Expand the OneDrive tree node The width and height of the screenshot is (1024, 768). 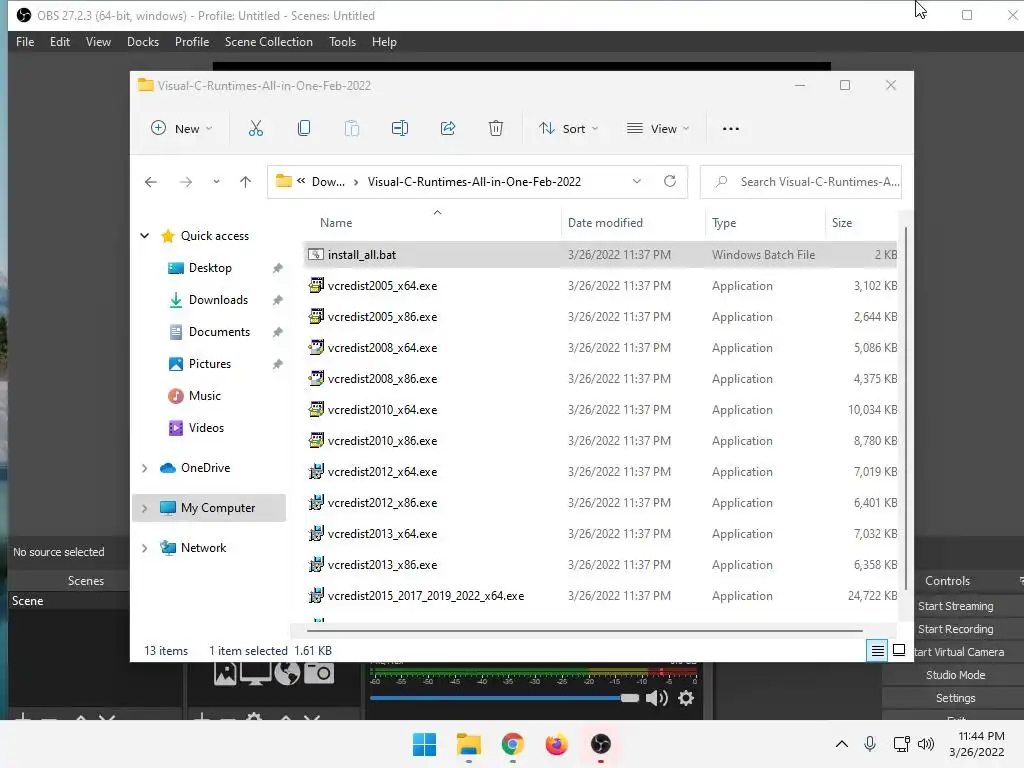(x=145, y=468)
